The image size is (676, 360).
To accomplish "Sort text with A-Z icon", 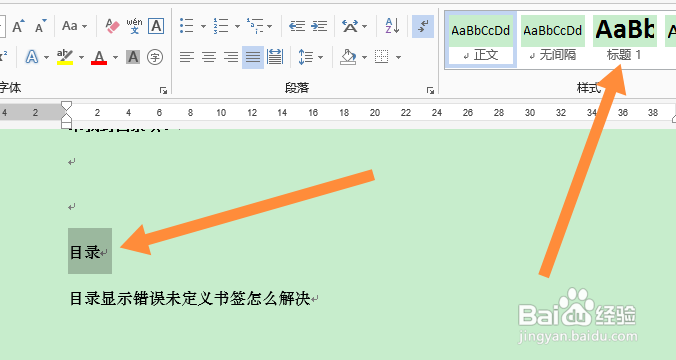I will click(392, 26).
